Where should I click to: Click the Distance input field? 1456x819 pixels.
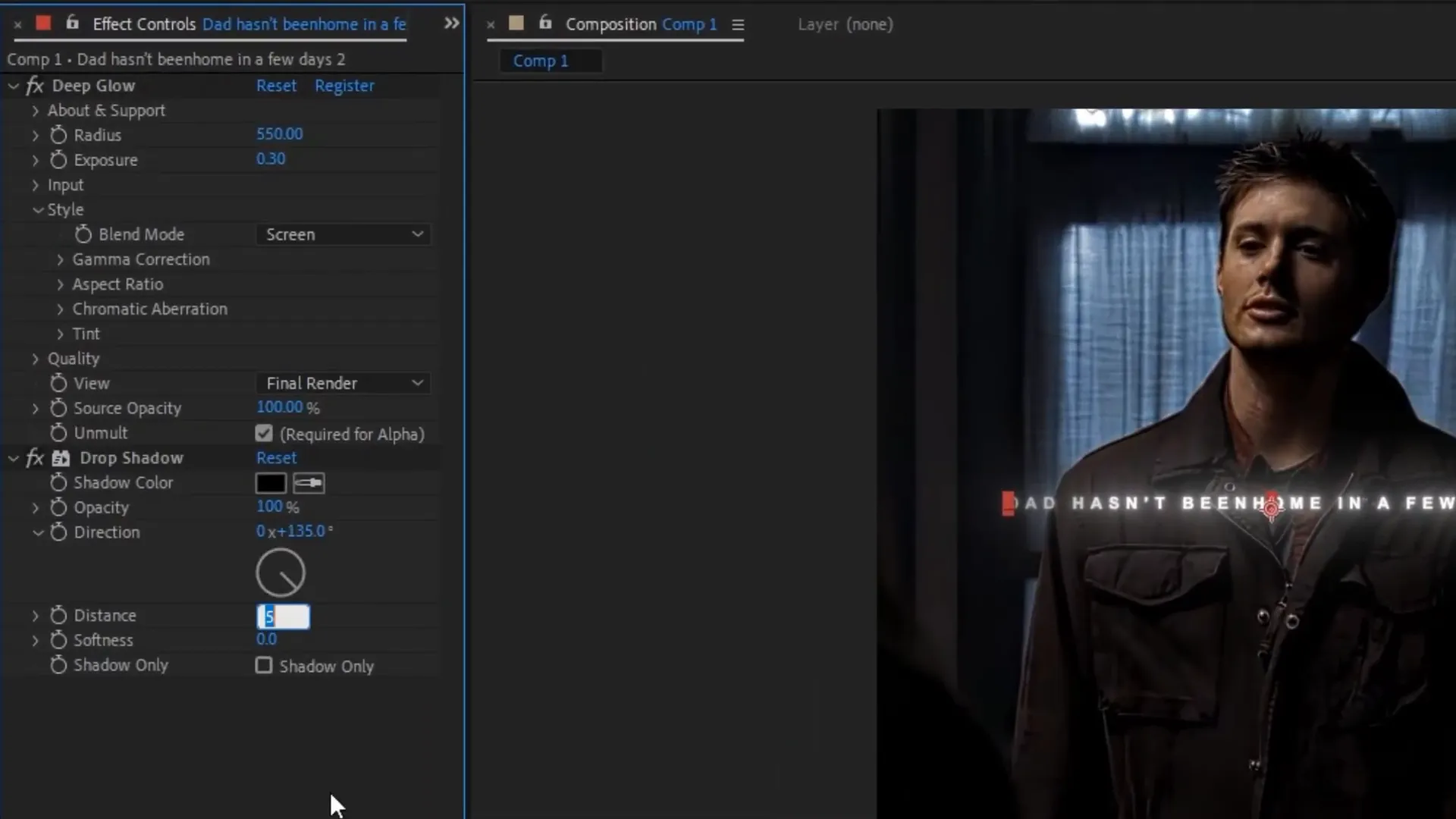[283, 617]
